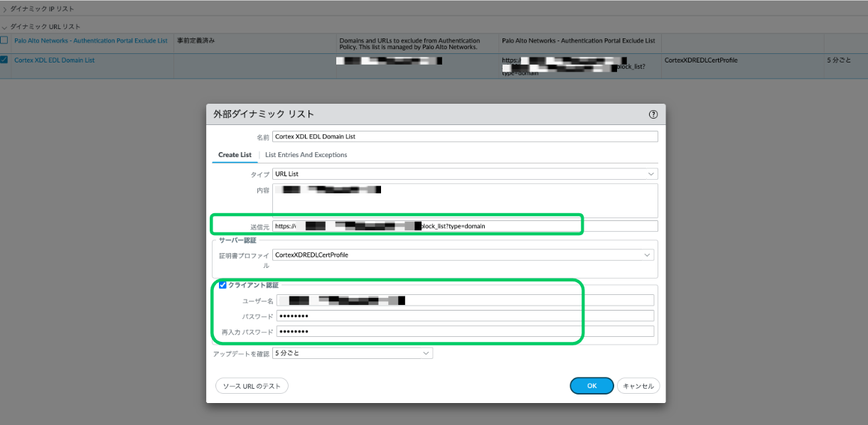Click the OK button
The height and width of the screenshot is (425, 868).
[x=592, y=386]
